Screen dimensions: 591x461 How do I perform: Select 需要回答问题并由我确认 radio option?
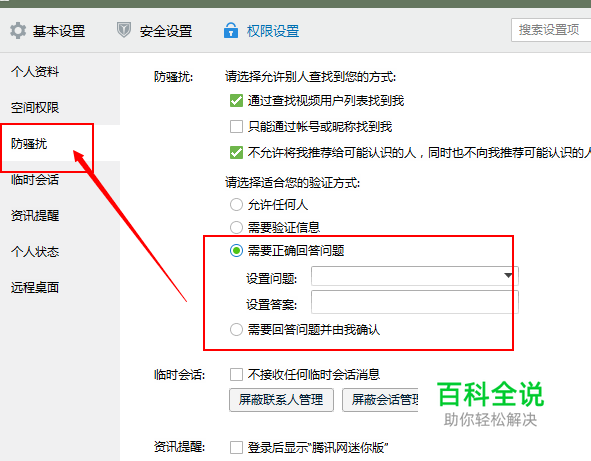(236, 330)
